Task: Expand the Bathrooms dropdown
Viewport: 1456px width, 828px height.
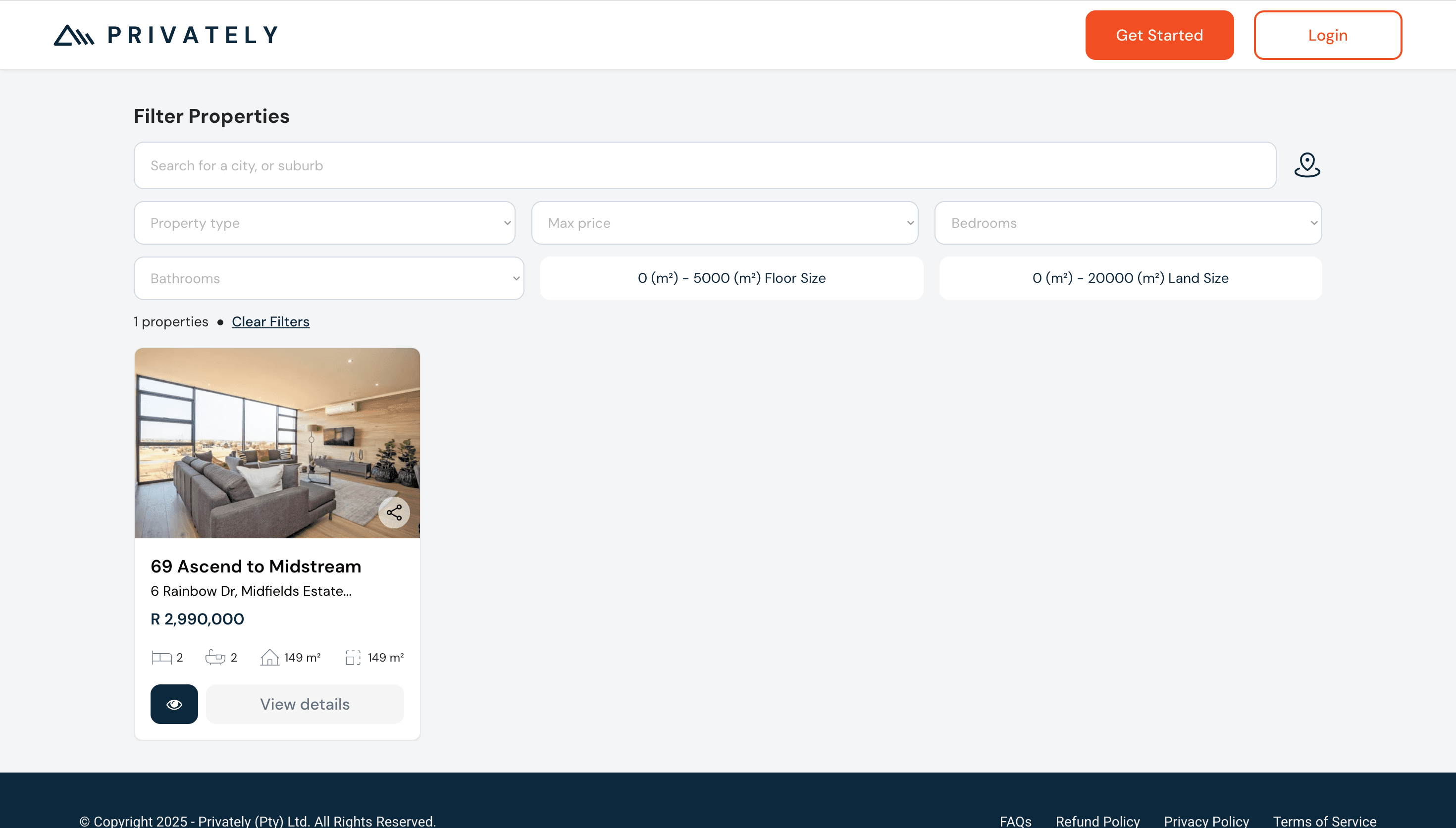Action: [x=329, y=278]
